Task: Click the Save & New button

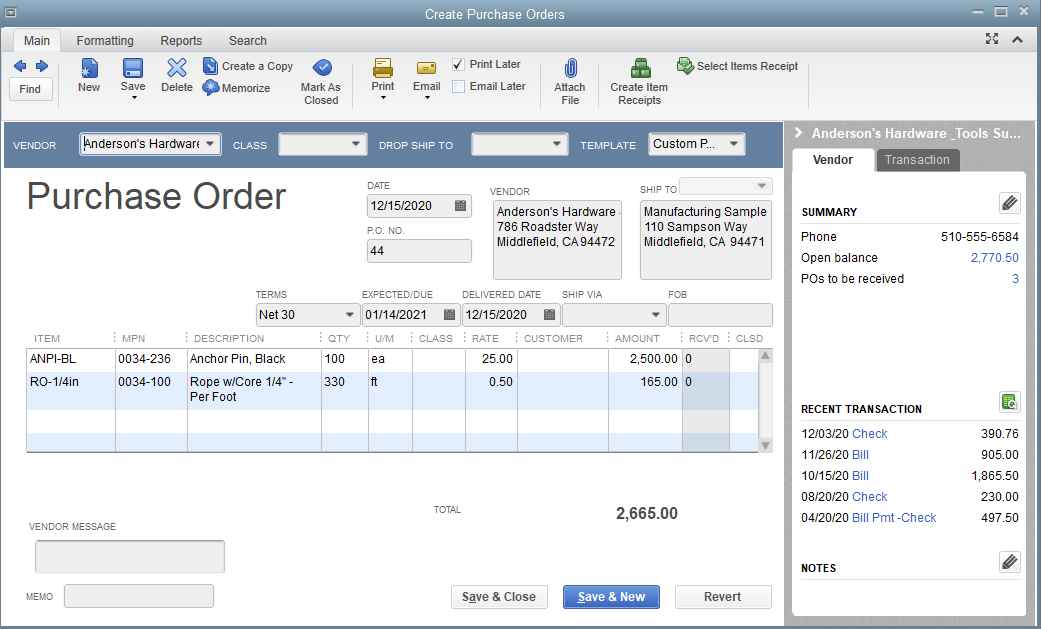Action: point(612,597)
